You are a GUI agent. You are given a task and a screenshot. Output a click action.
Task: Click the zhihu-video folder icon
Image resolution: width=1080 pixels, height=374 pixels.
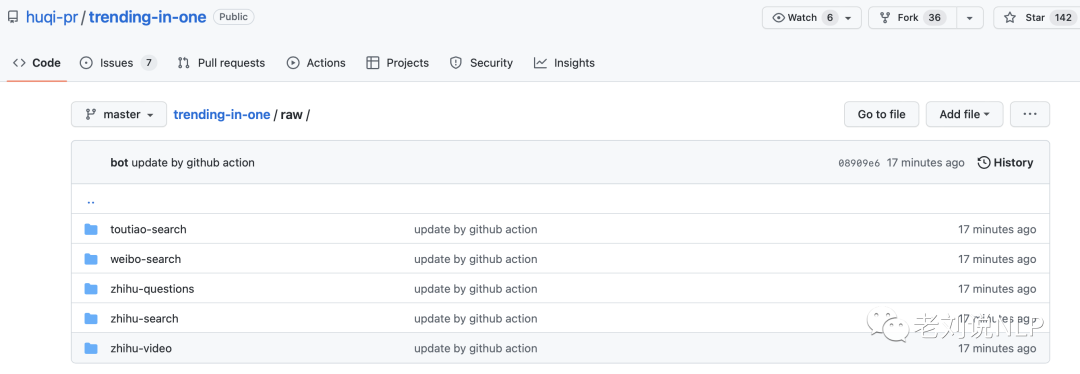pyautogui.click(x=91, y=348)
